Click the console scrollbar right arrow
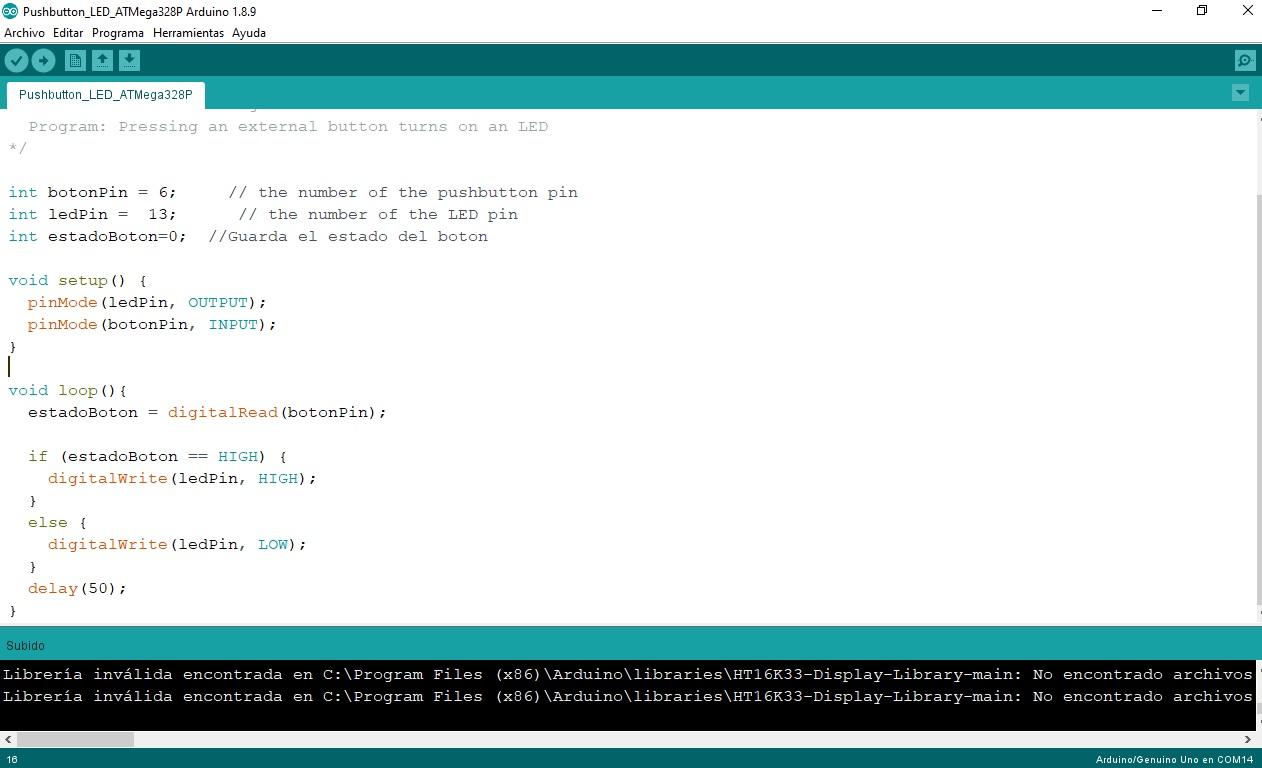Image resolution: width=1262 pixels, height=768 pixels. click(1247, 740)
